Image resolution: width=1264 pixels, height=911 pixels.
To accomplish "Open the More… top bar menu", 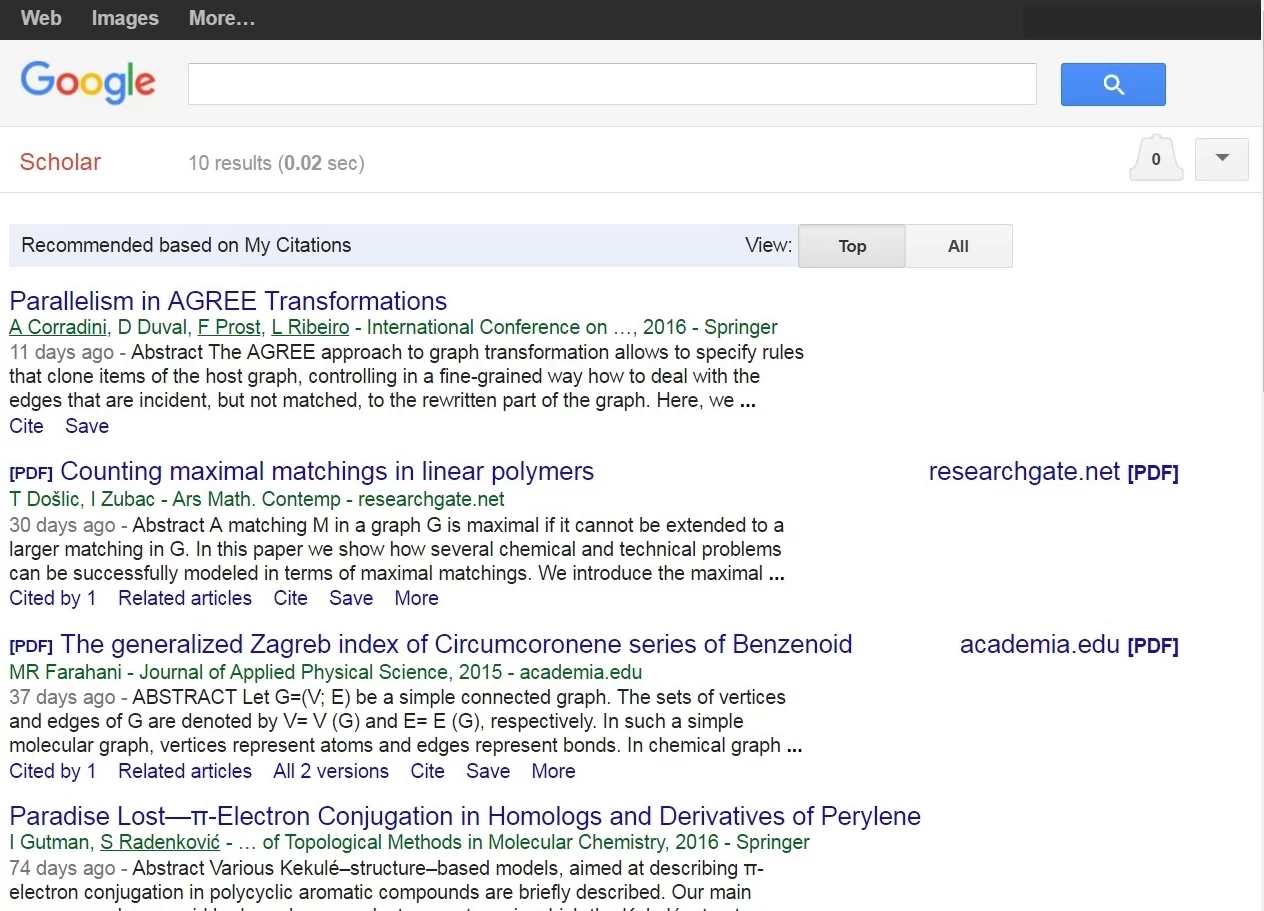I will (222, 18).
